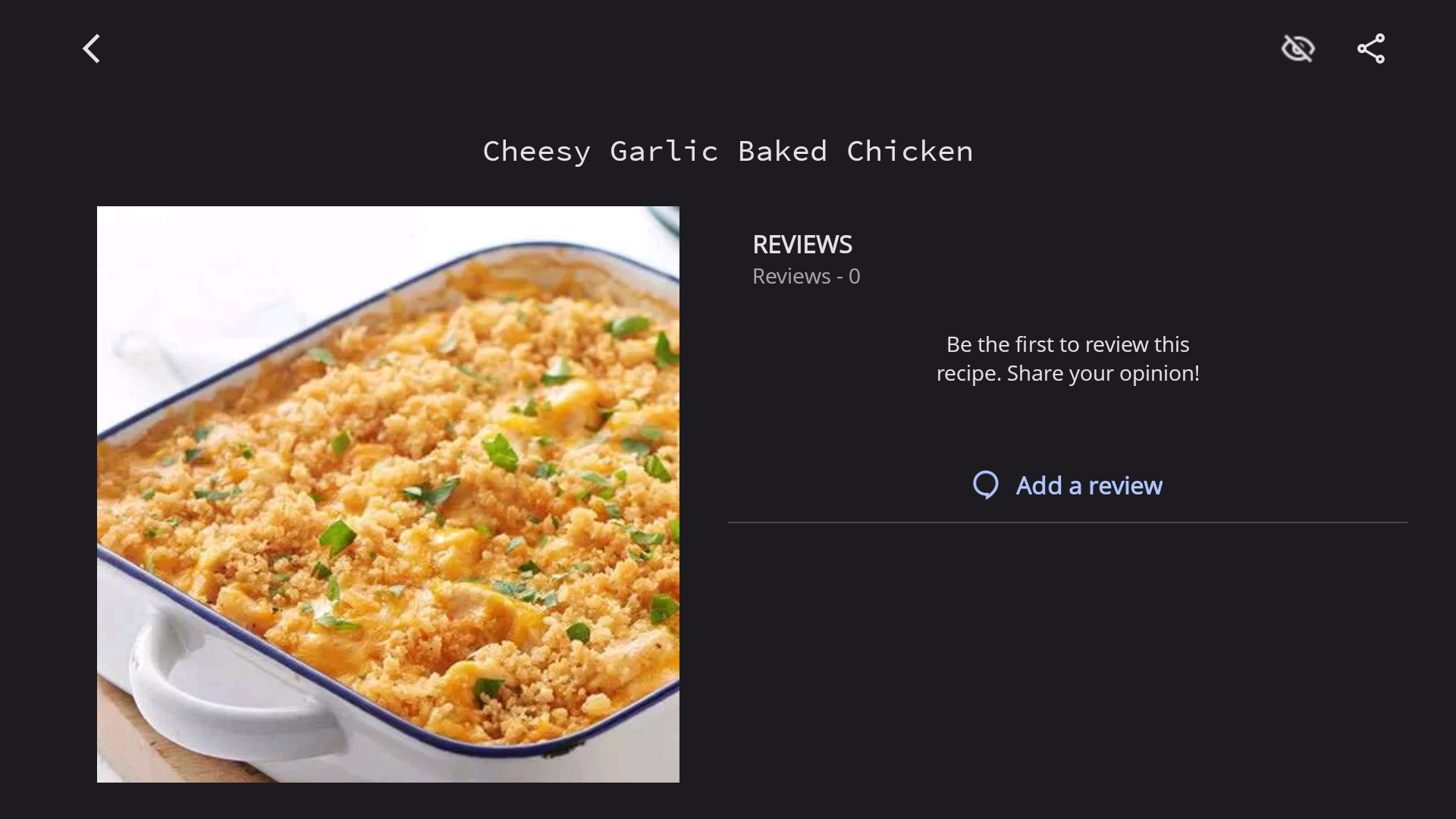The width and height of the screenshot is (1456, 819).
Task: Click the Share your opinion prompt text
Action: pyautogui.click(x=1103, y=373)
